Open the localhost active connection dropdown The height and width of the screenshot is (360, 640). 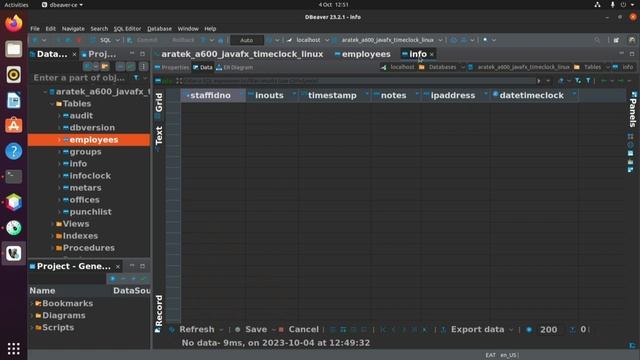tap(308, 40)
